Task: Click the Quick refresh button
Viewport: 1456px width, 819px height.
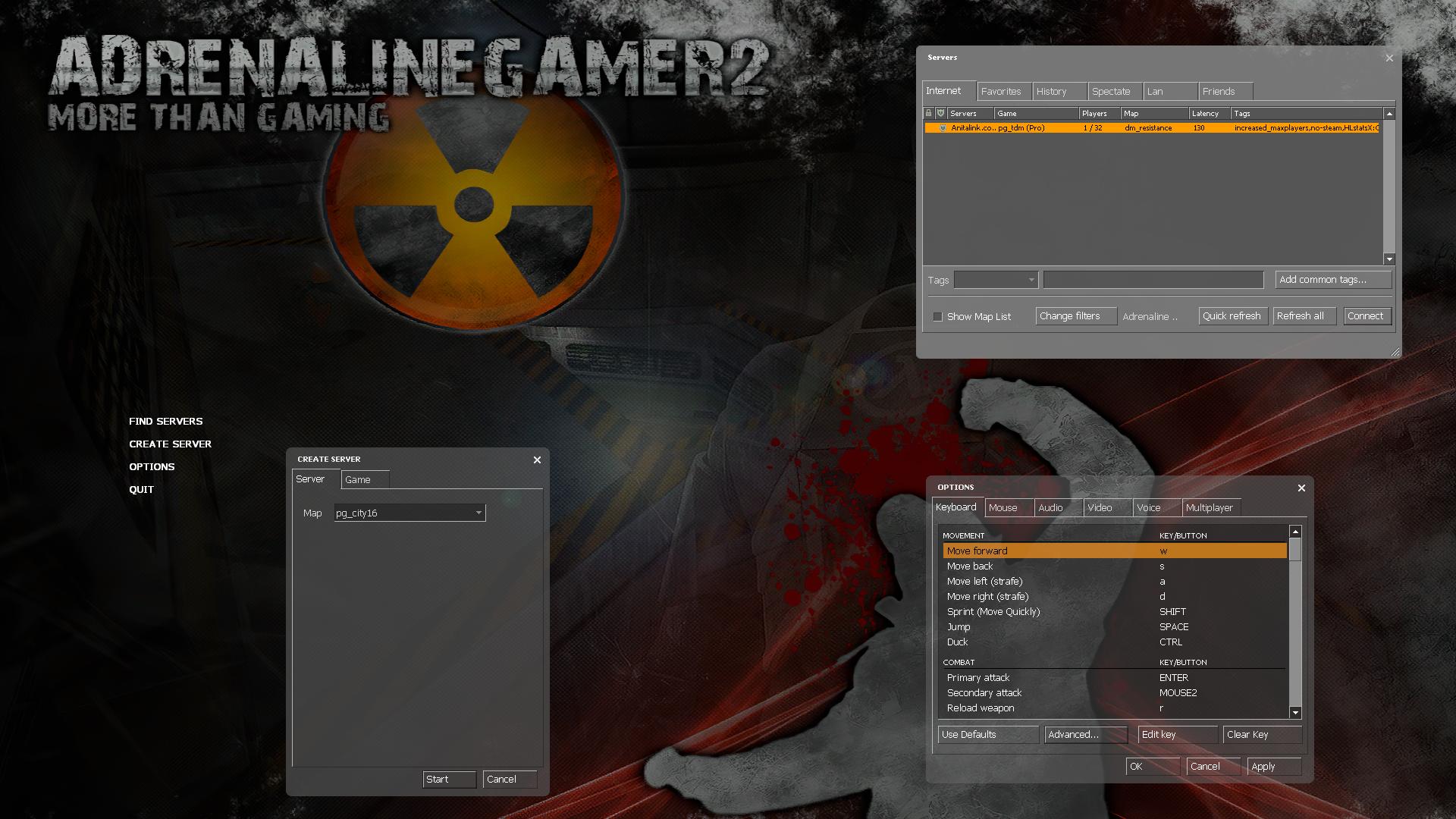Action: [1234, 316]
